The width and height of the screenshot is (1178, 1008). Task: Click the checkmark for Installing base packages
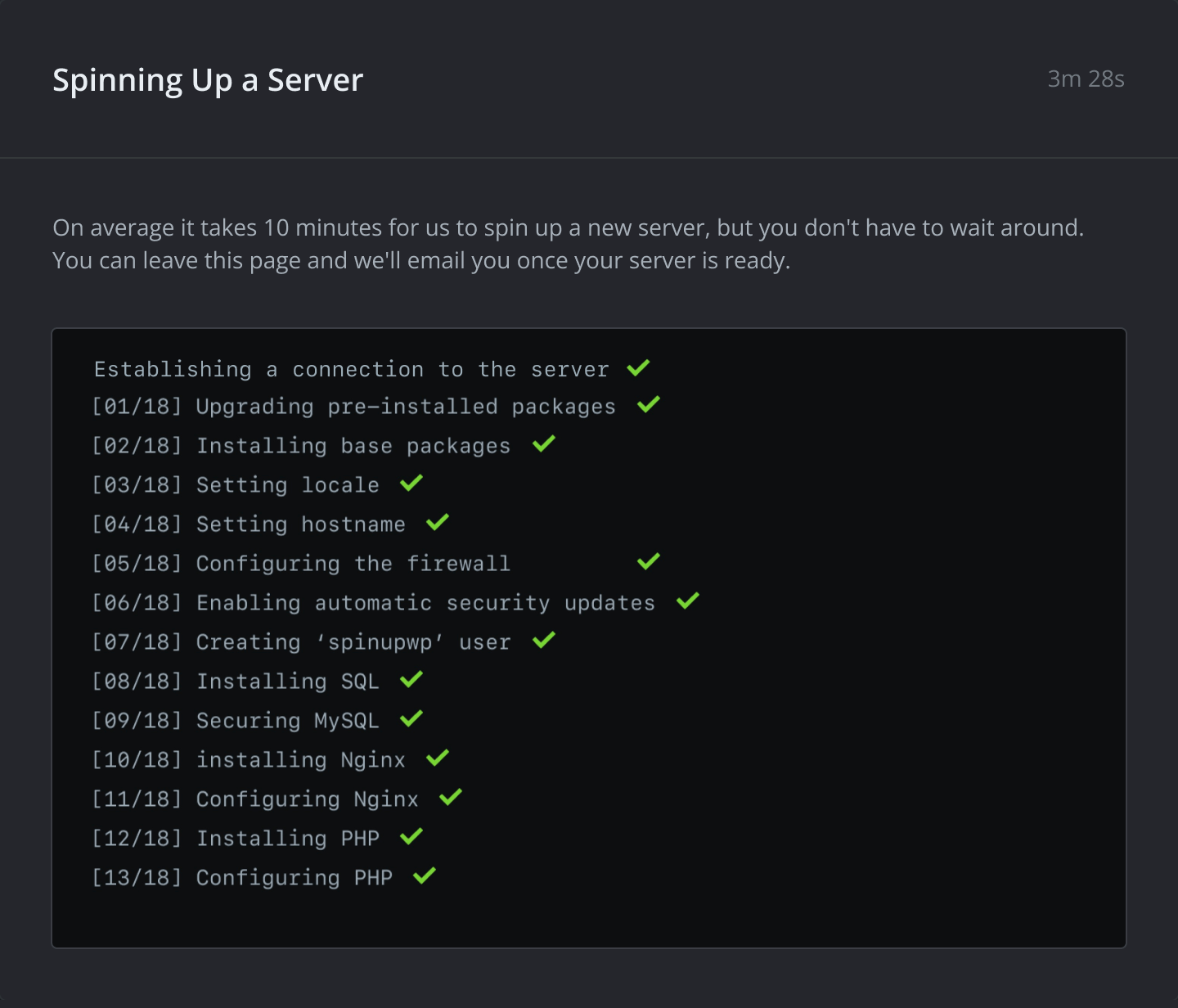click(544, 443)
